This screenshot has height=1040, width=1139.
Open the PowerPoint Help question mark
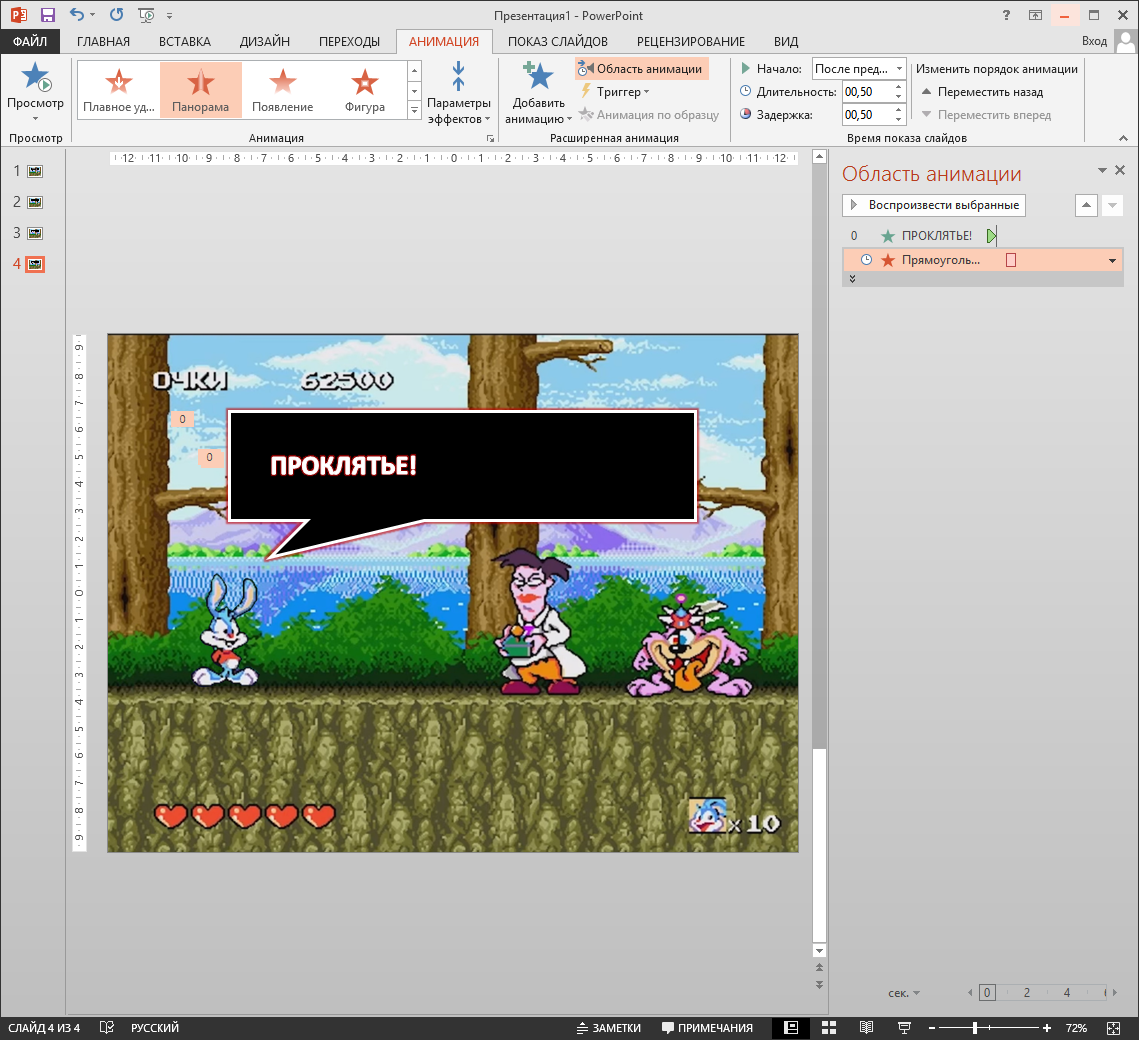1006,15
